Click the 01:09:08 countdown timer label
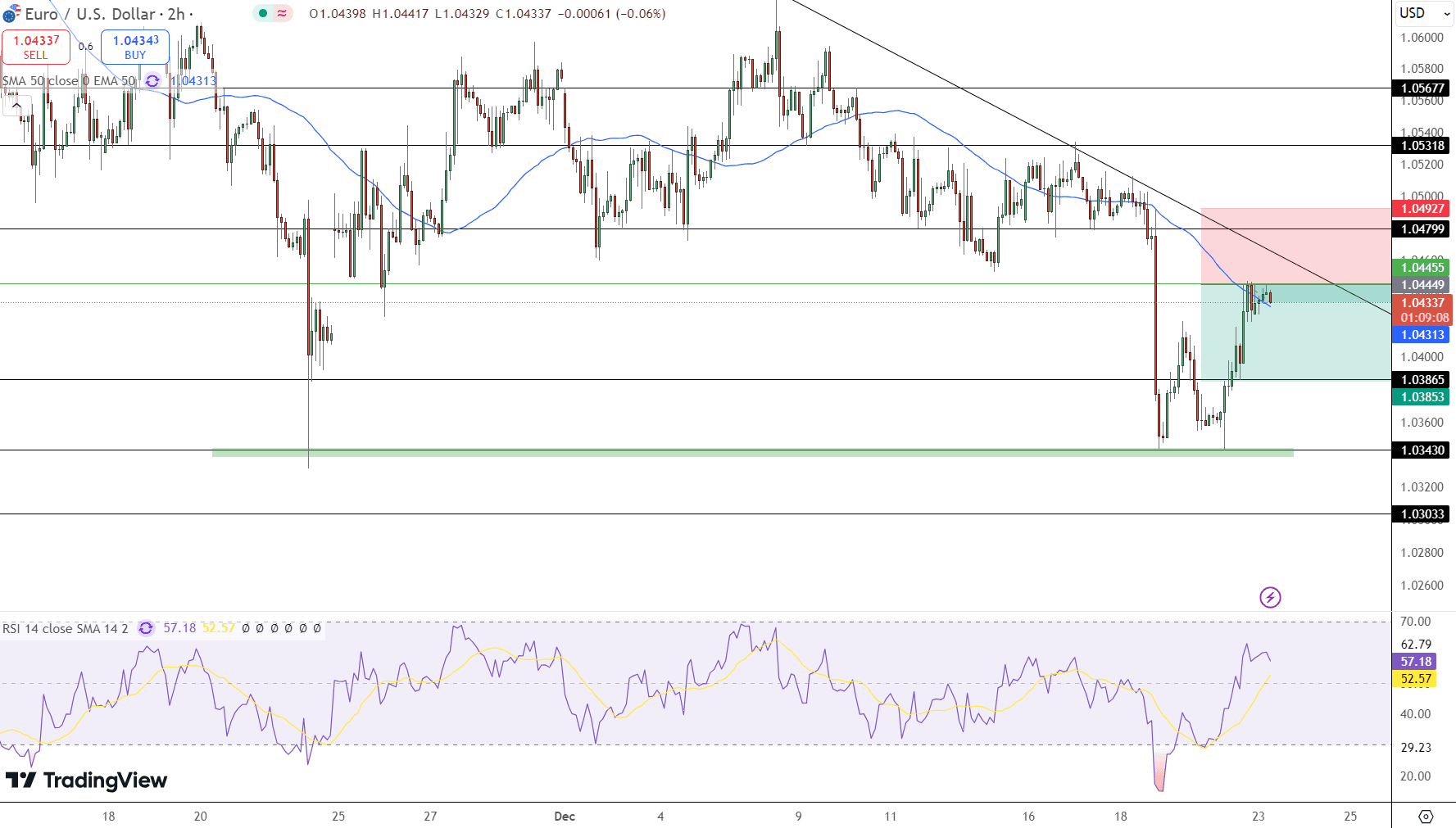 pos(1424,318)
